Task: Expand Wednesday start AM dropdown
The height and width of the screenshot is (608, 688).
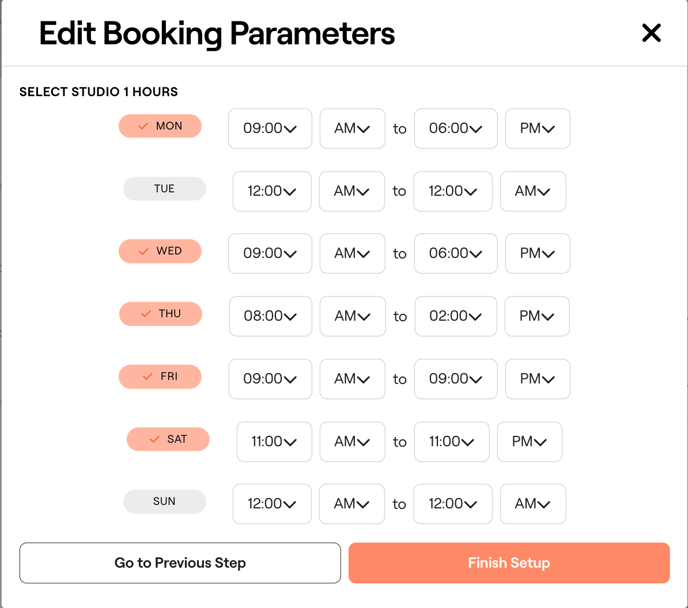Action: click(352, 254)
